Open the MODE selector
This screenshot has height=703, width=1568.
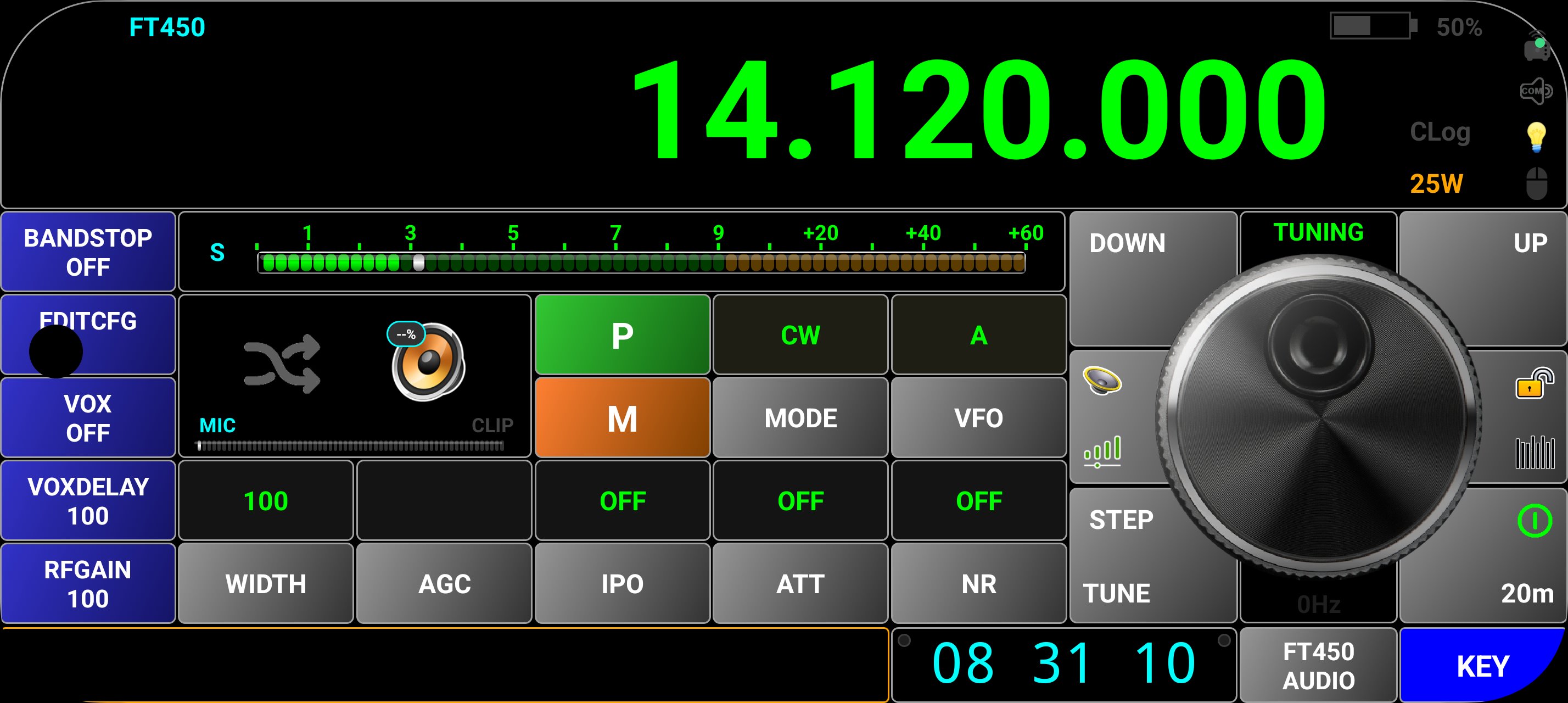800,417
